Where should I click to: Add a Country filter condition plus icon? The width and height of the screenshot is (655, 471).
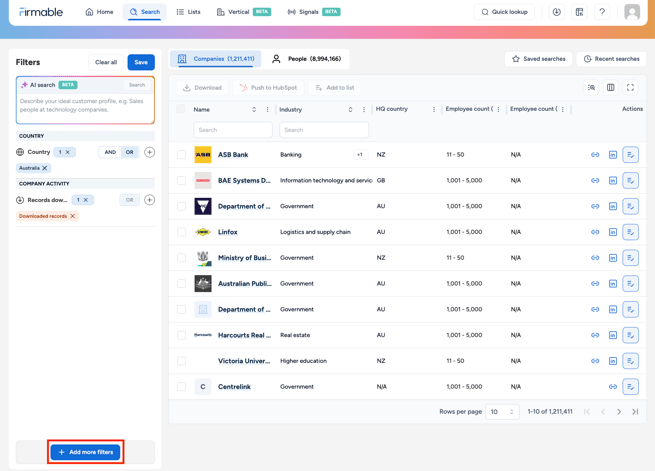pos(150,152)
